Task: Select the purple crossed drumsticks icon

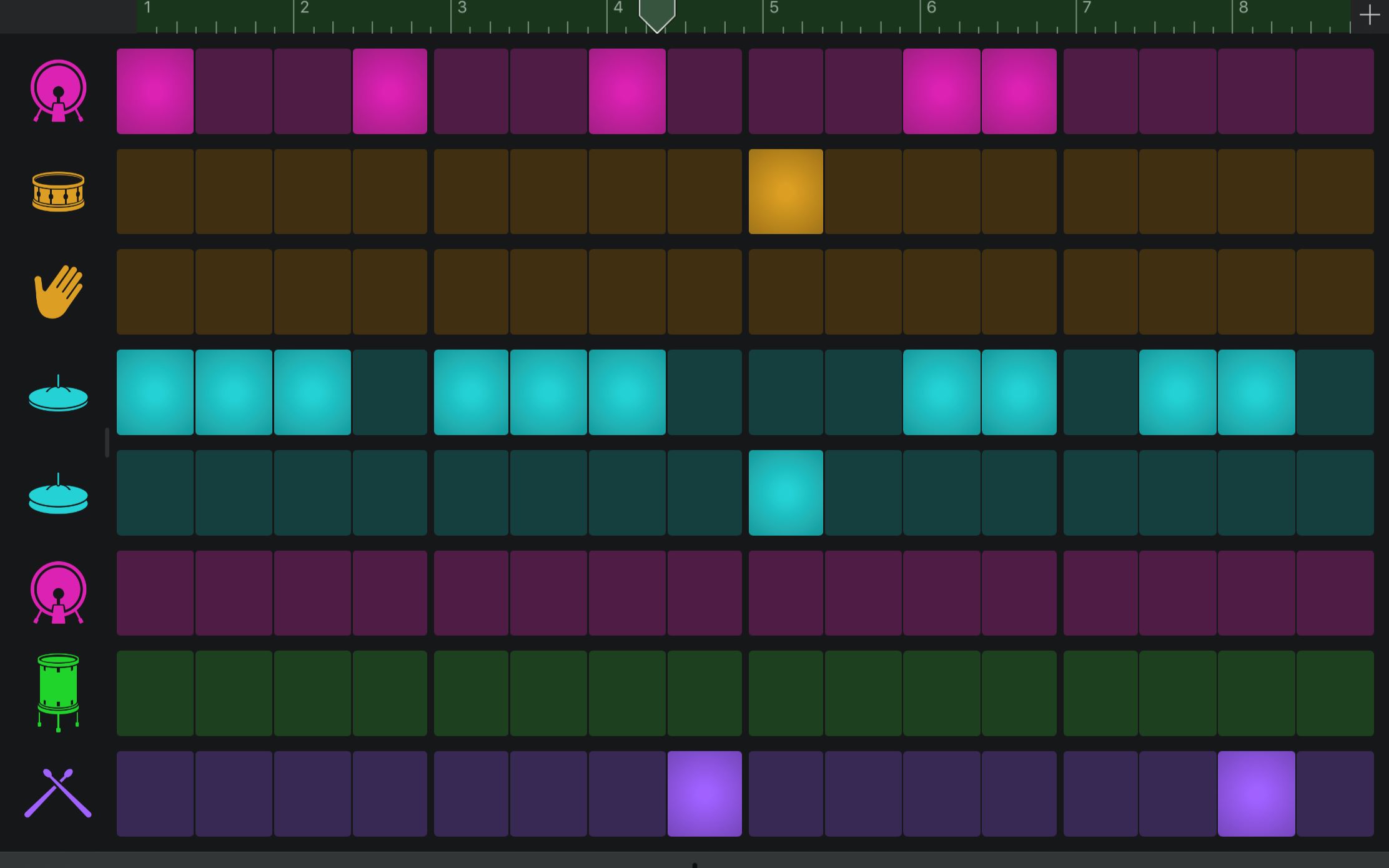Action: point(58,793)
